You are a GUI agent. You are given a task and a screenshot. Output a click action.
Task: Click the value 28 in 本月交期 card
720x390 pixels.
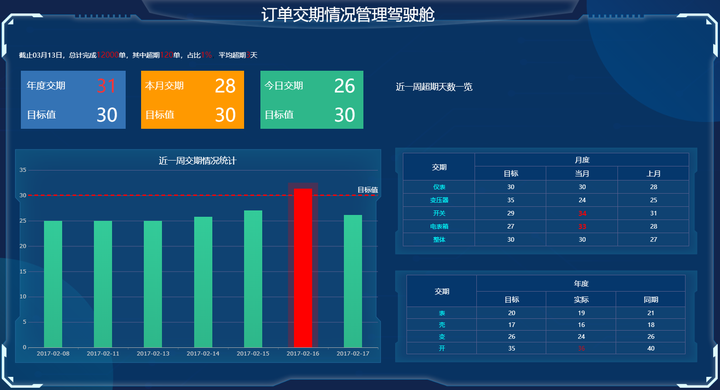[225, 86]
